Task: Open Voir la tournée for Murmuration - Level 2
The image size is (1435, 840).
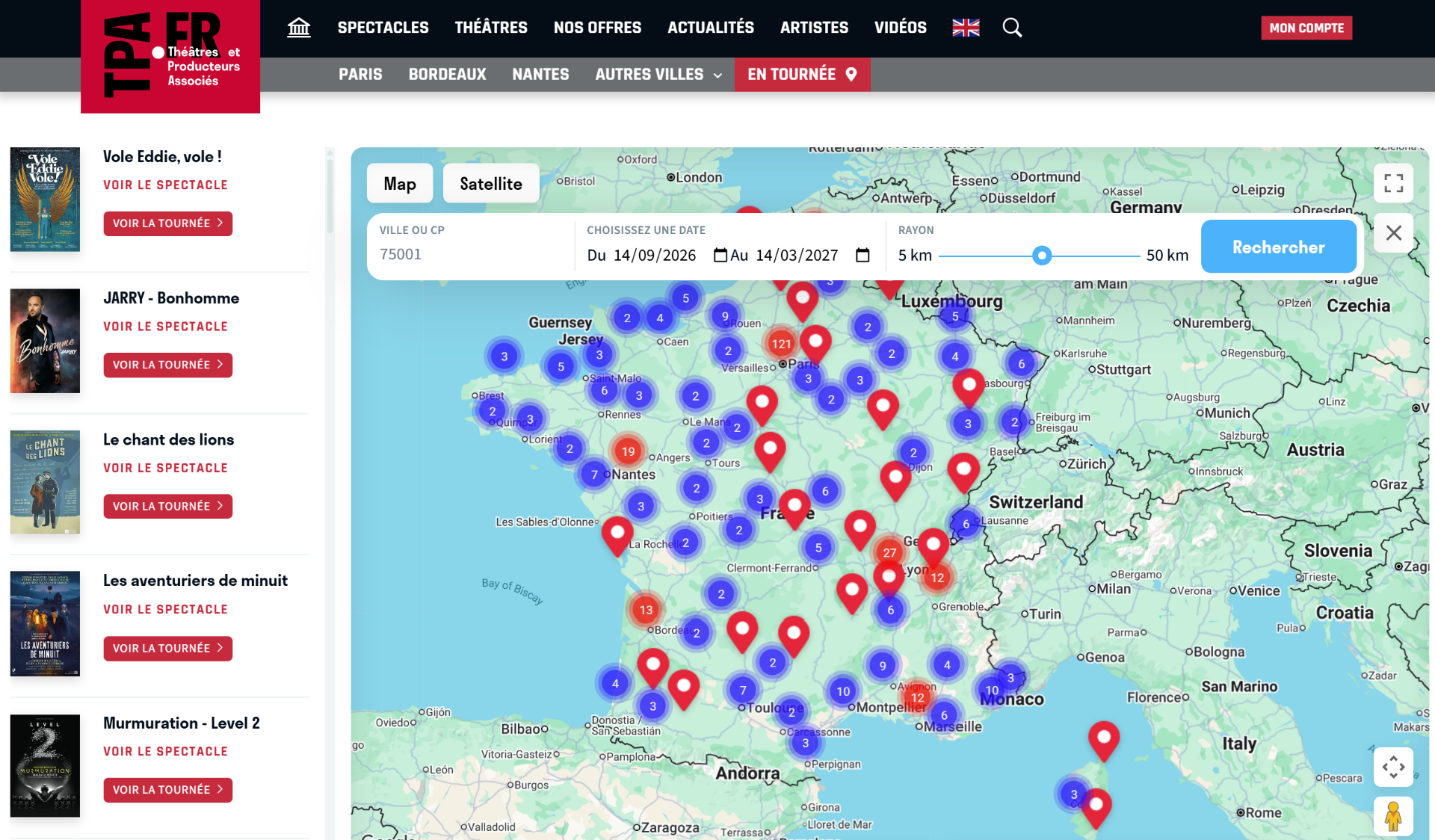Action: coord(167,790)
